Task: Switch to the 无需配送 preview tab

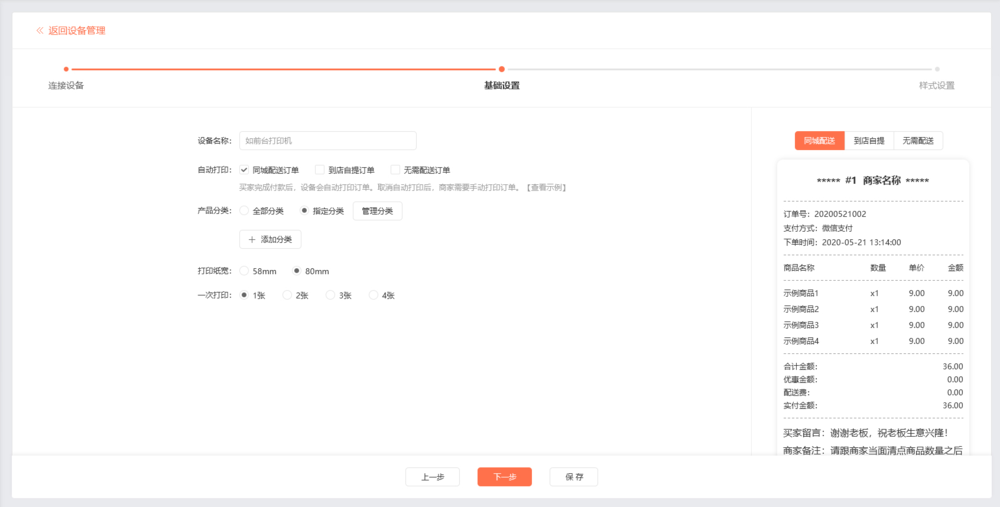Action: point(917,141)
